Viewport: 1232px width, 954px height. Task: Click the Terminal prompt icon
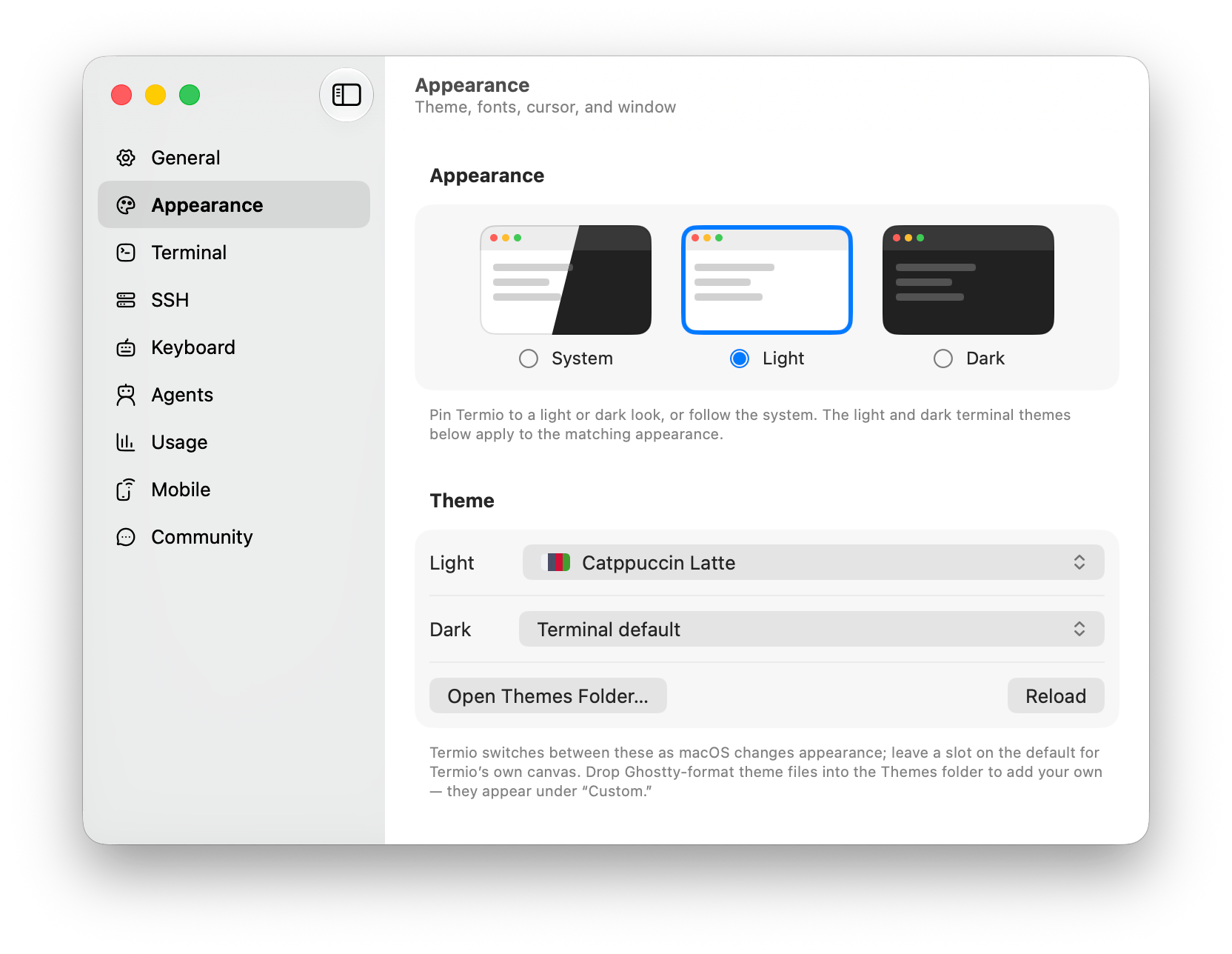click(x=126, y=253)
